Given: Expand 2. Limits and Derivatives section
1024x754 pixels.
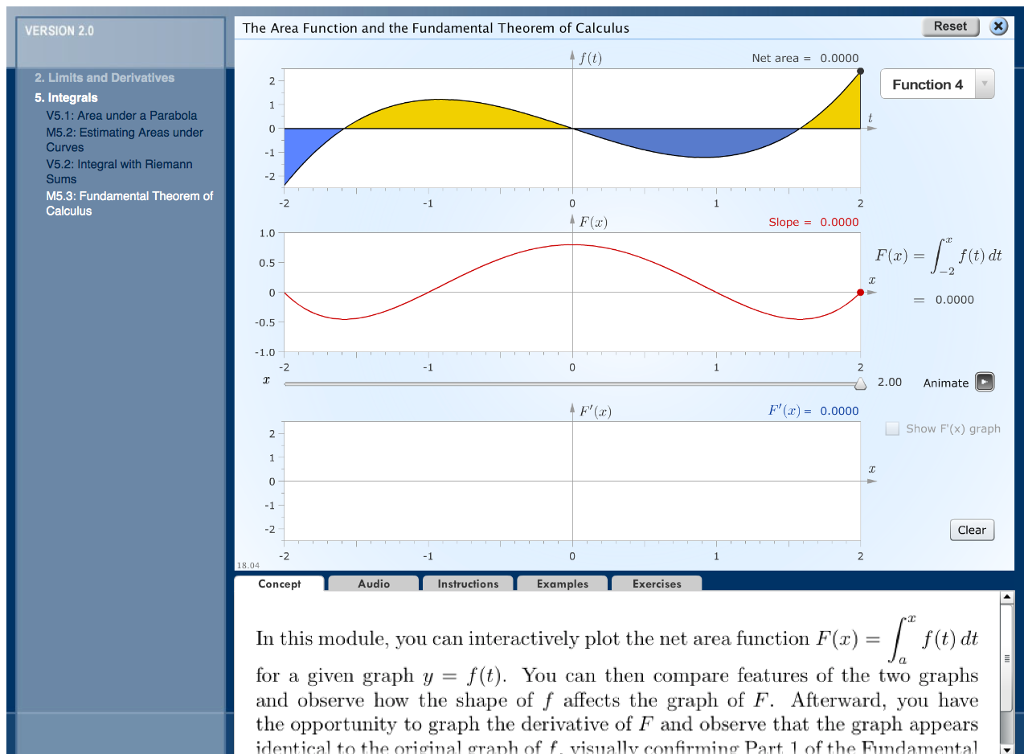Looking at the screenshot, I should click(104, 78).
